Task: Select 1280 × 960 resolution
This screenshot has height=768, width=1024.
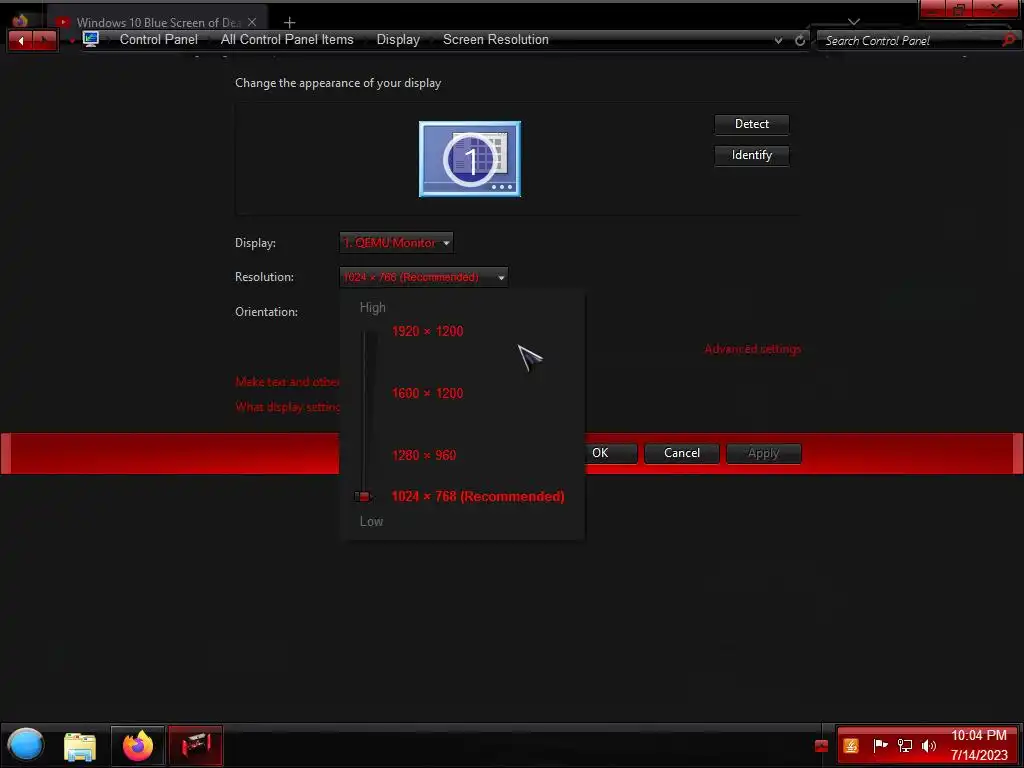Action: coord(424,455)
